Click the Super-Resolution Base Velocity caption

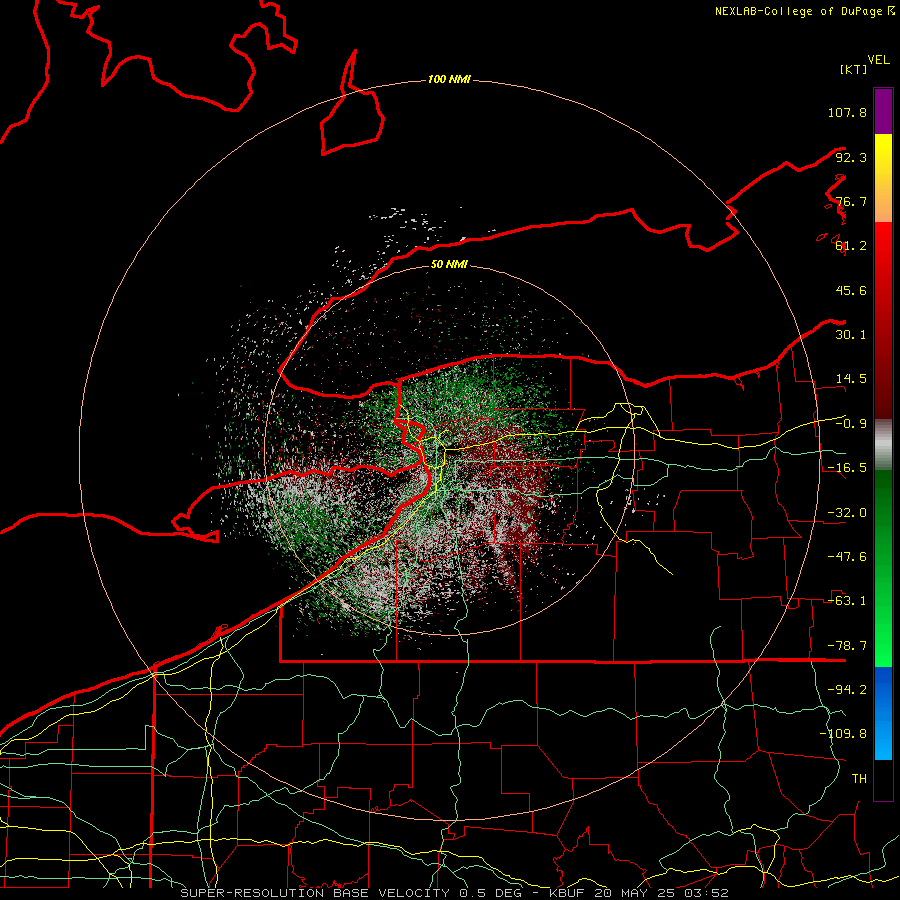[x=455, y=893]
